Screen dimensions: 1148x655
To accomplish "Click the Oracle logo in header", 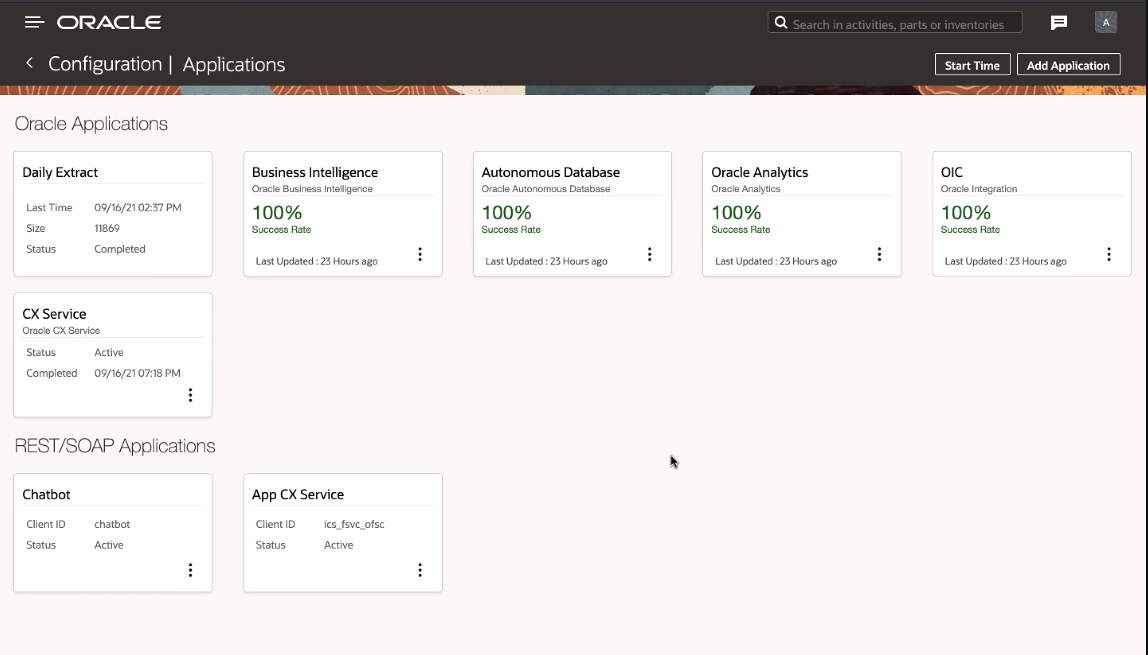I will click(109, 22).
